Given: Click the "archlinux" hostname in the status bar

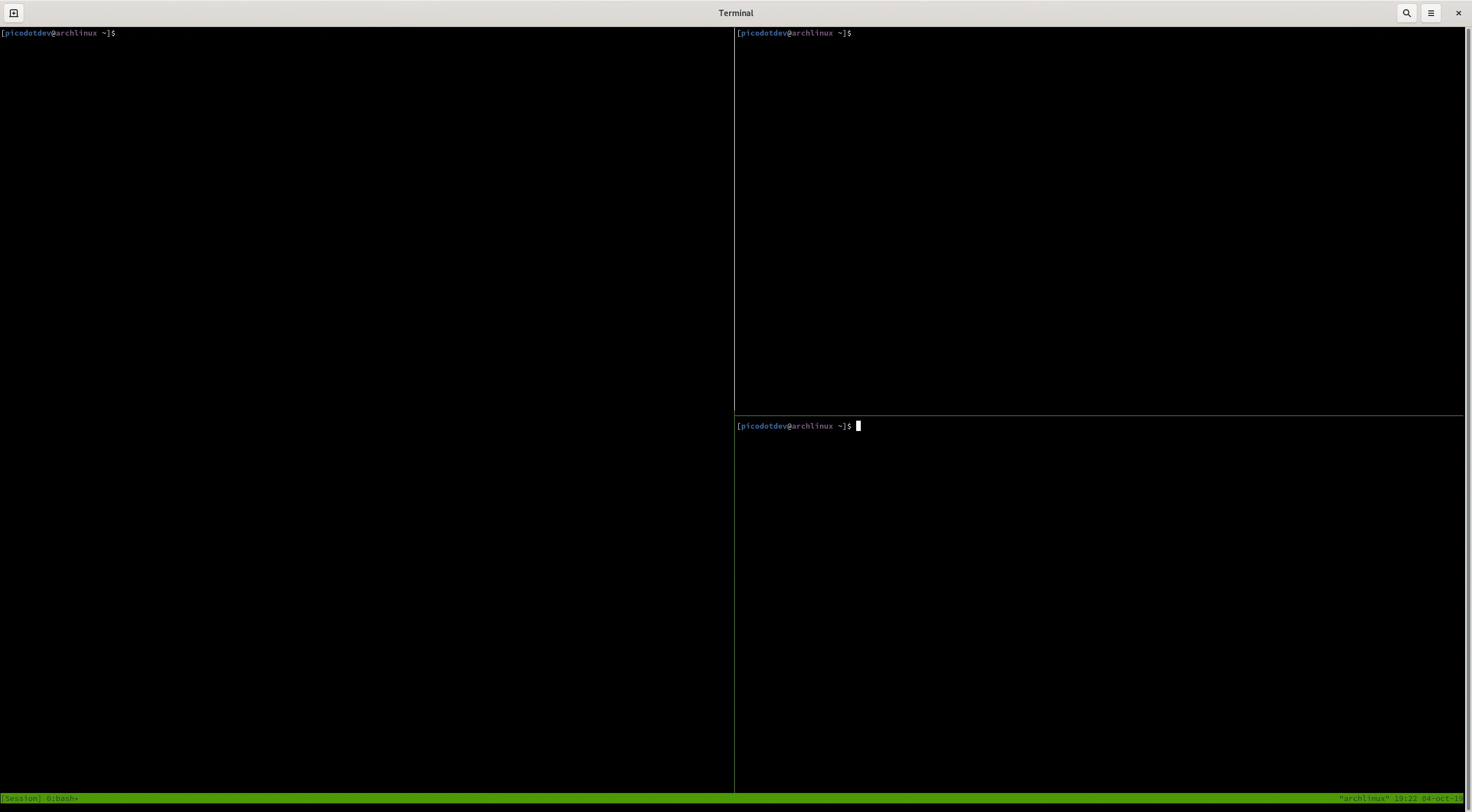Looking at the screenshot, I should [x=1365, y=798].
